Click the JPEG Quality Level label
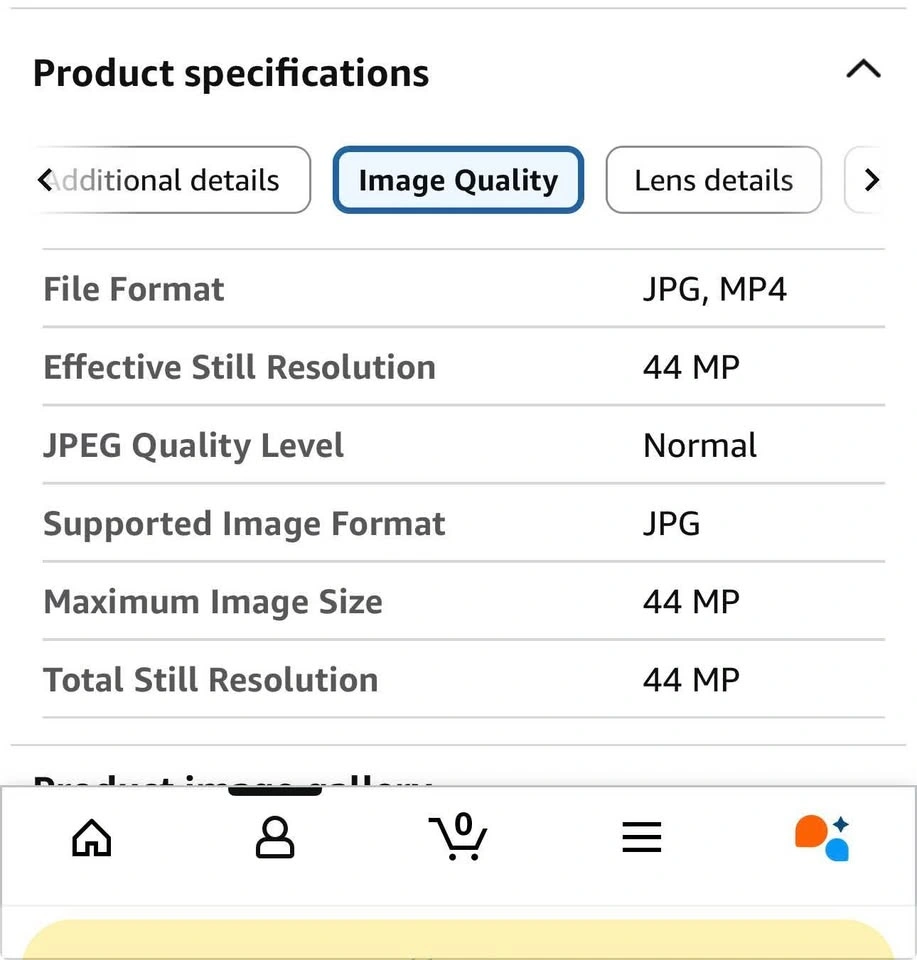The width and height of the screenshot is (917, 960). click(x=193, y=446)
